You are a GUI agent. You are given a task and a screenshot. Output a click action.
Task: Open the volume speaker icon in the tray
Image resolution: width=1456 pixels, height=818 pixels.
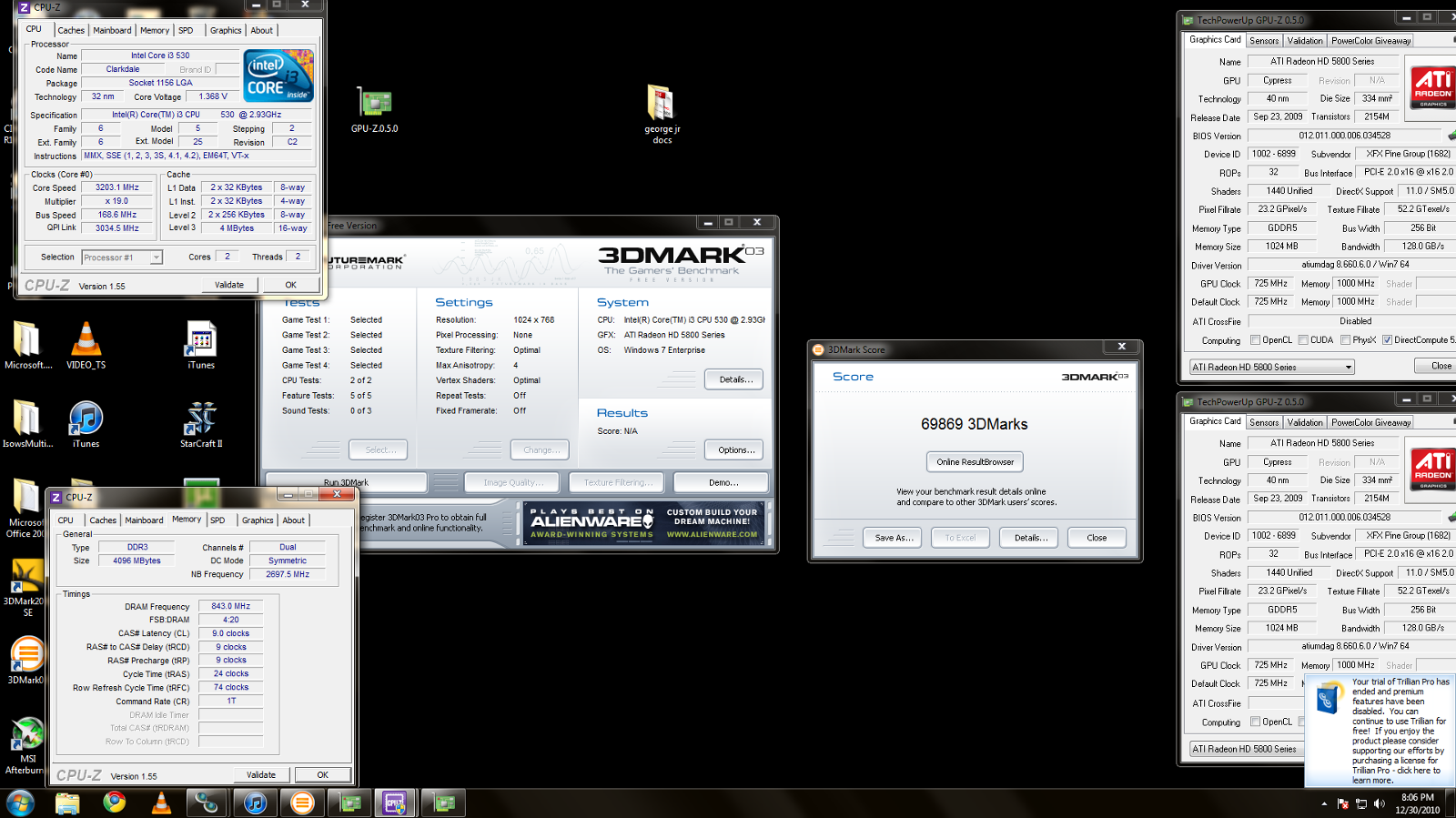pyautogui.click(x=1380, y=803)
